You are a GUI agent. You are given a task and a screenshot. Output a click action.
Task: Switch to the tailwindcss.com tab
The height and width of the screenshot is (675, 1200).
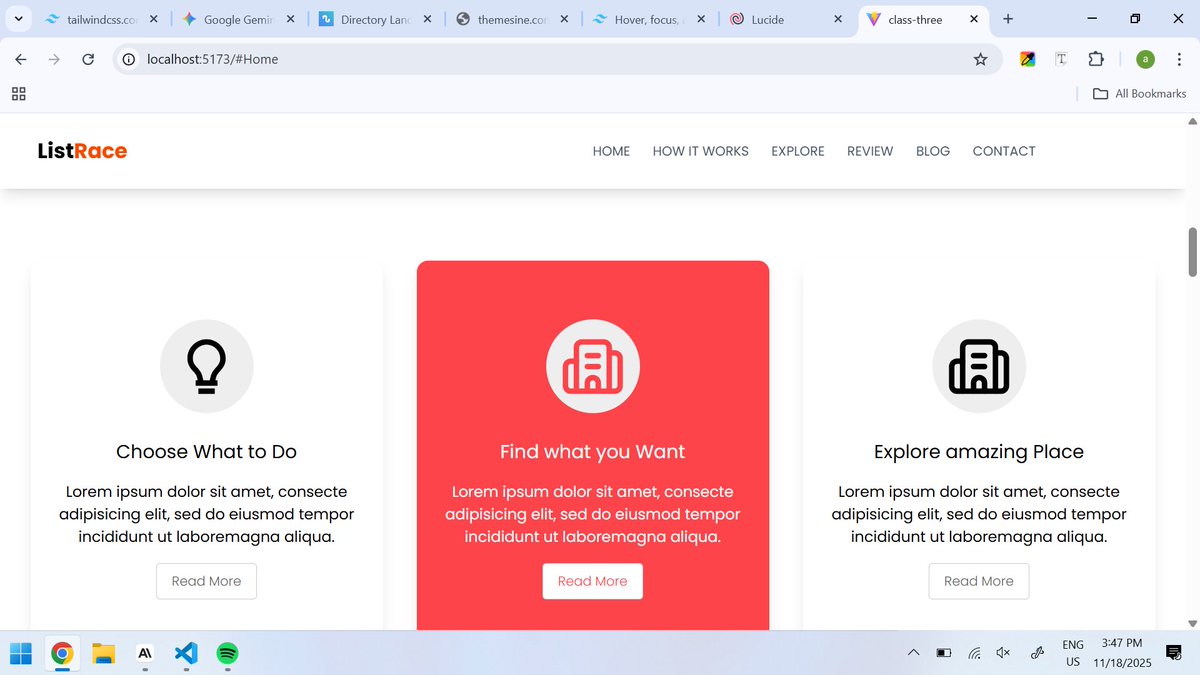[100, 19]
